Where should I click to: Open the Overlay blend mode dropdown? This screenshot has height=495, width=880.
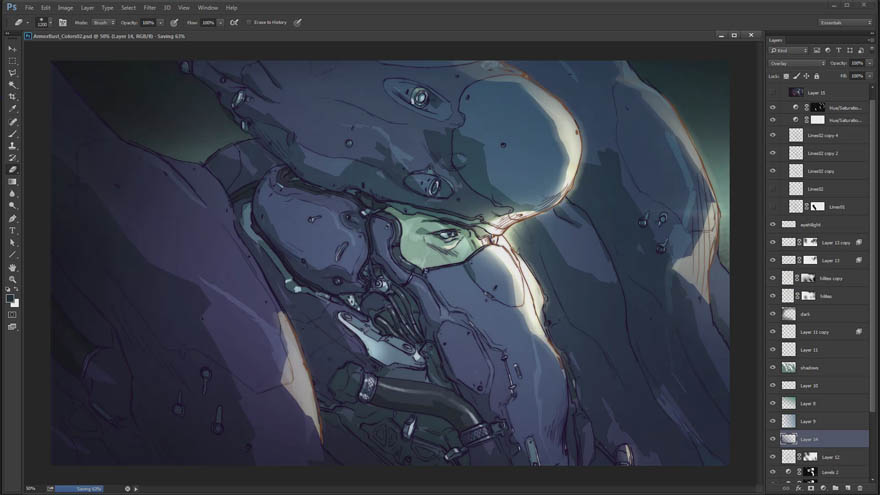797,63
